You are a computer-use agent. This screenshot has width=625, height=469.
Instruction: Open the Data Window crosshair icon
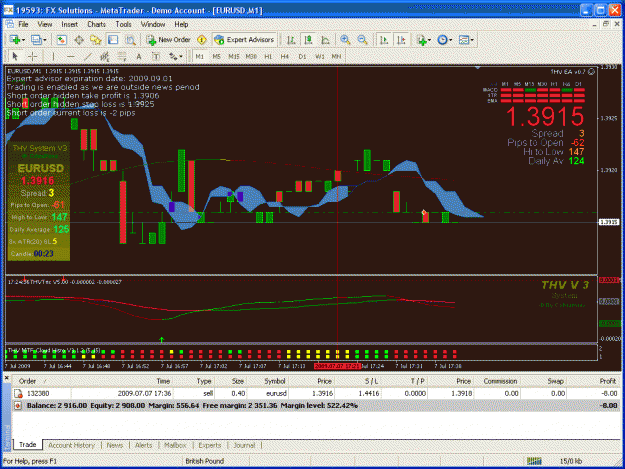pos(79,40)
